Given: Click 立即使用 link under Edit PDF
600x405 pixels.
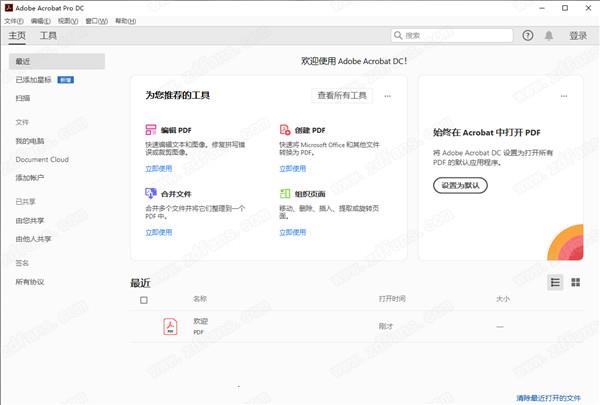Looking at the screenshot, I should (x=159, y=168).
